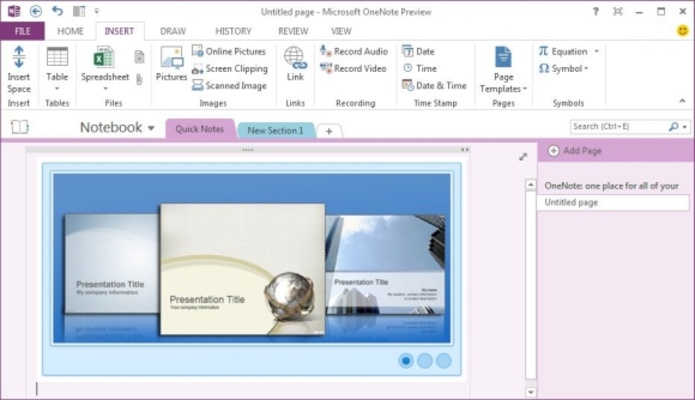Collapse the ribbon

682,101
